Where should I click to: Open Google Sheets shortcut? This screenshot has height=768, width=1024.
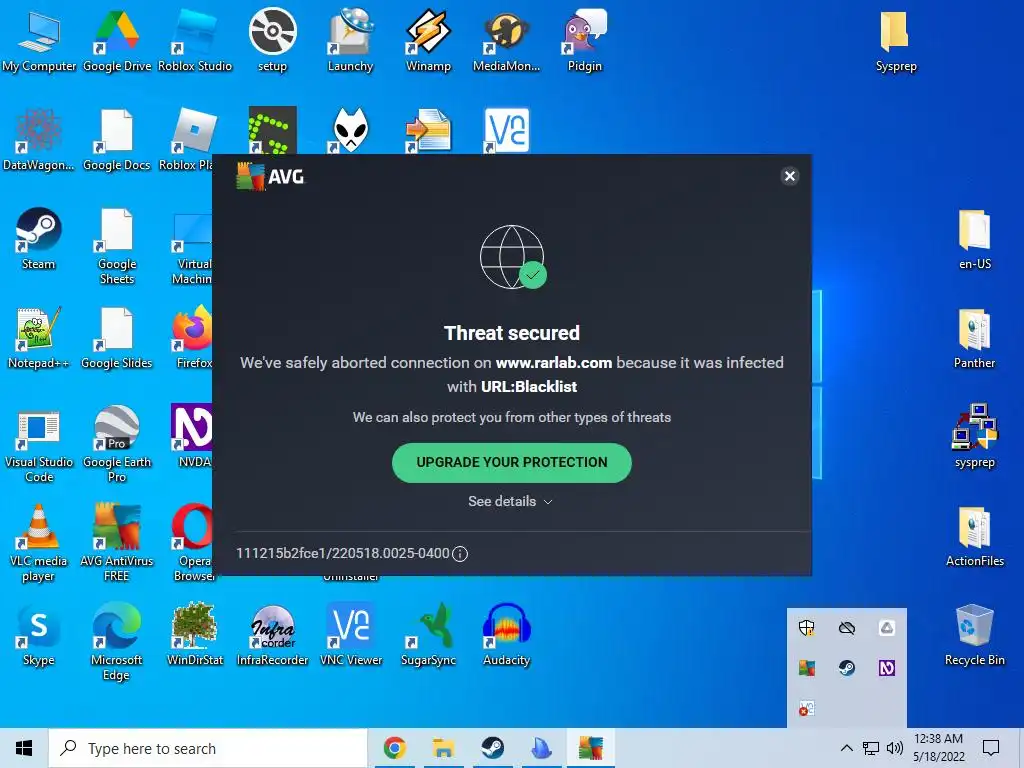[117, 246]
